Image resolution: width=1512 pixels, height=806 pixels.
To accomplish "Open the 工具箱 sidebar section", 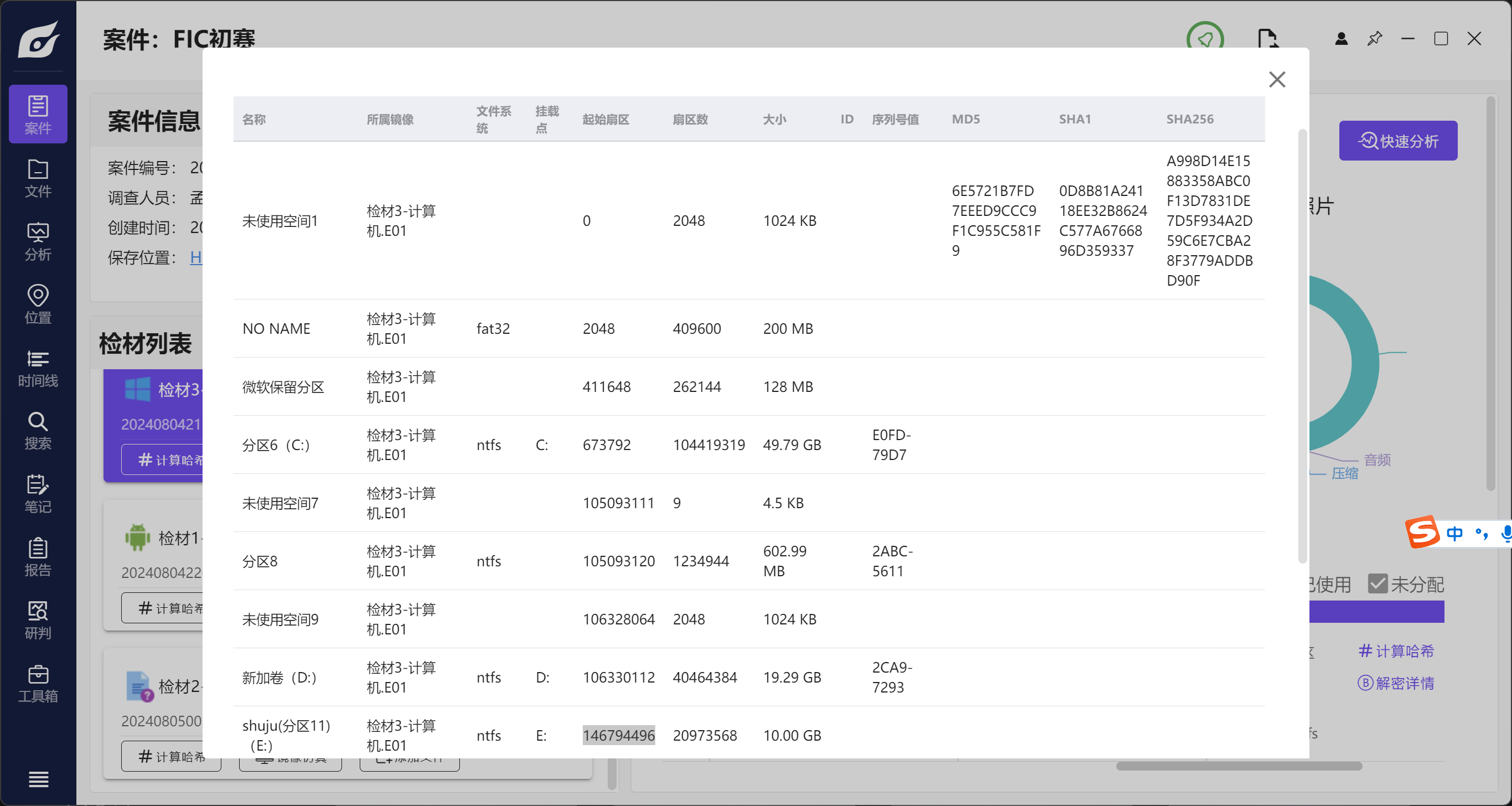I will [38, 683].
